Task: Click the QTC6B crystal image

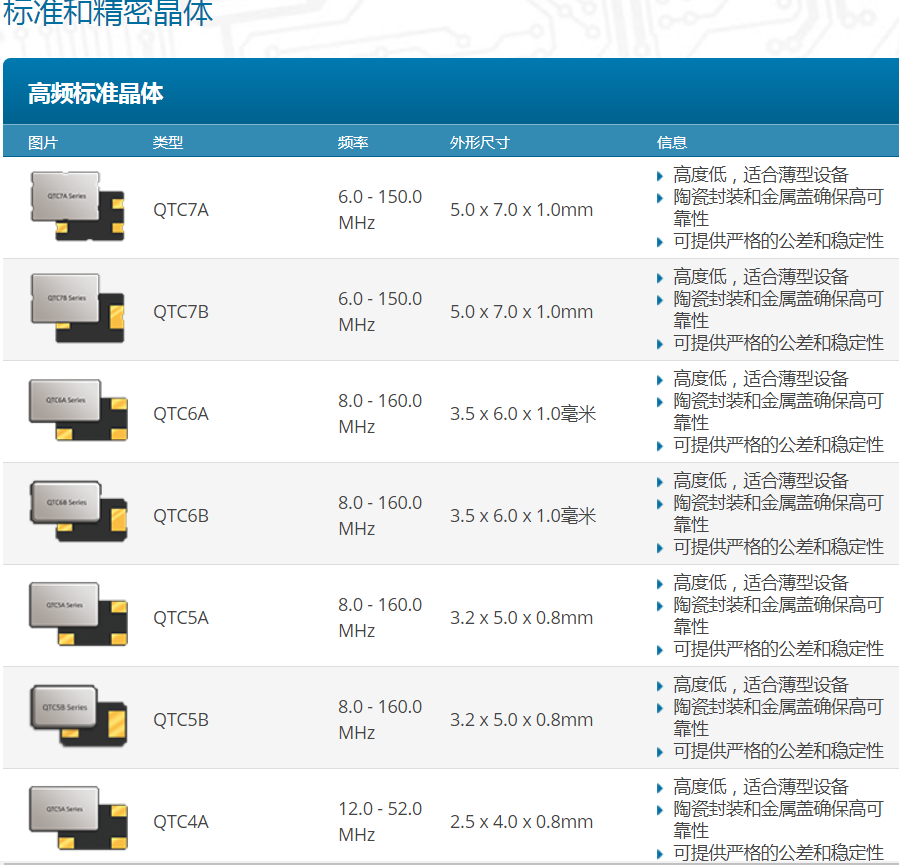Action: tap(77, 512)
